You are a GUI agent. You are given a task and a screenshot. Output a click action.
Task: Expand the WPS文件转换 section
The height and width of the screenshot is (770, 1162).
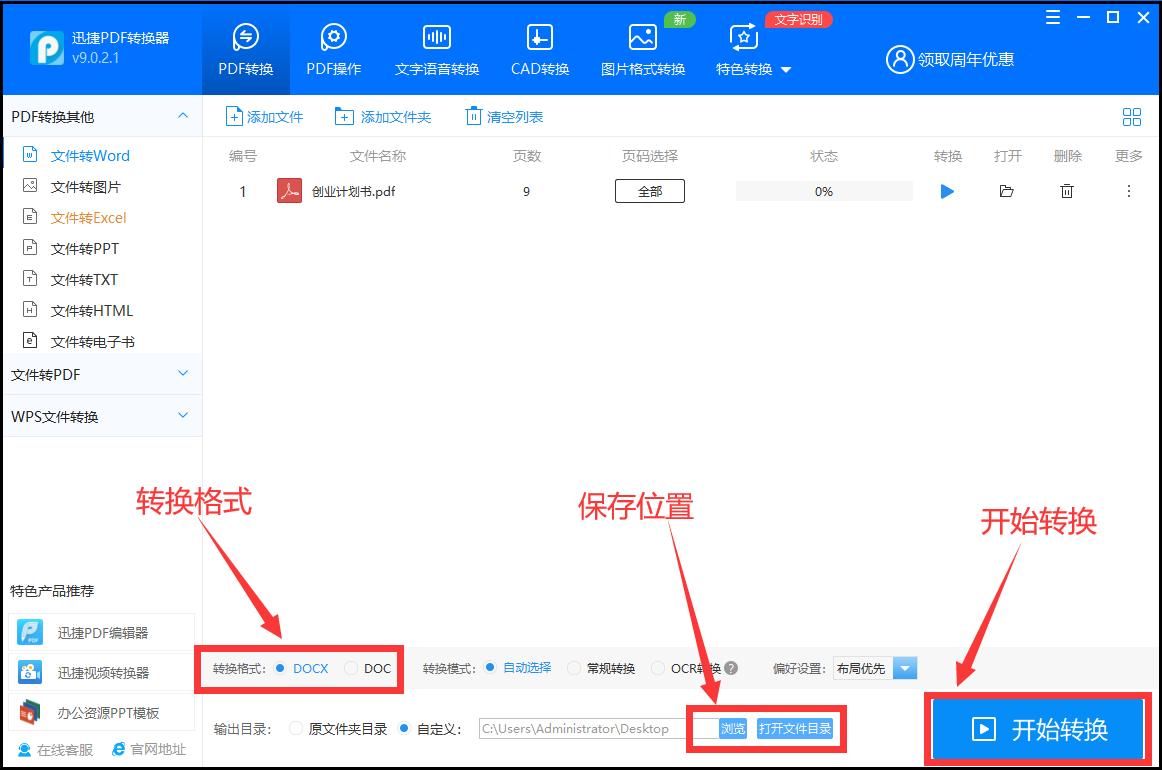(100, 416)
